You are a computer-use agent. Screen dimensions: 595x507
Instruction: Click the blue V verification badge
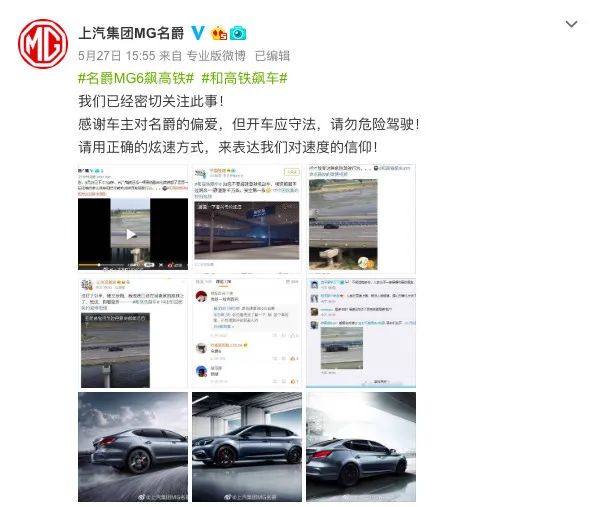[198, 33]
